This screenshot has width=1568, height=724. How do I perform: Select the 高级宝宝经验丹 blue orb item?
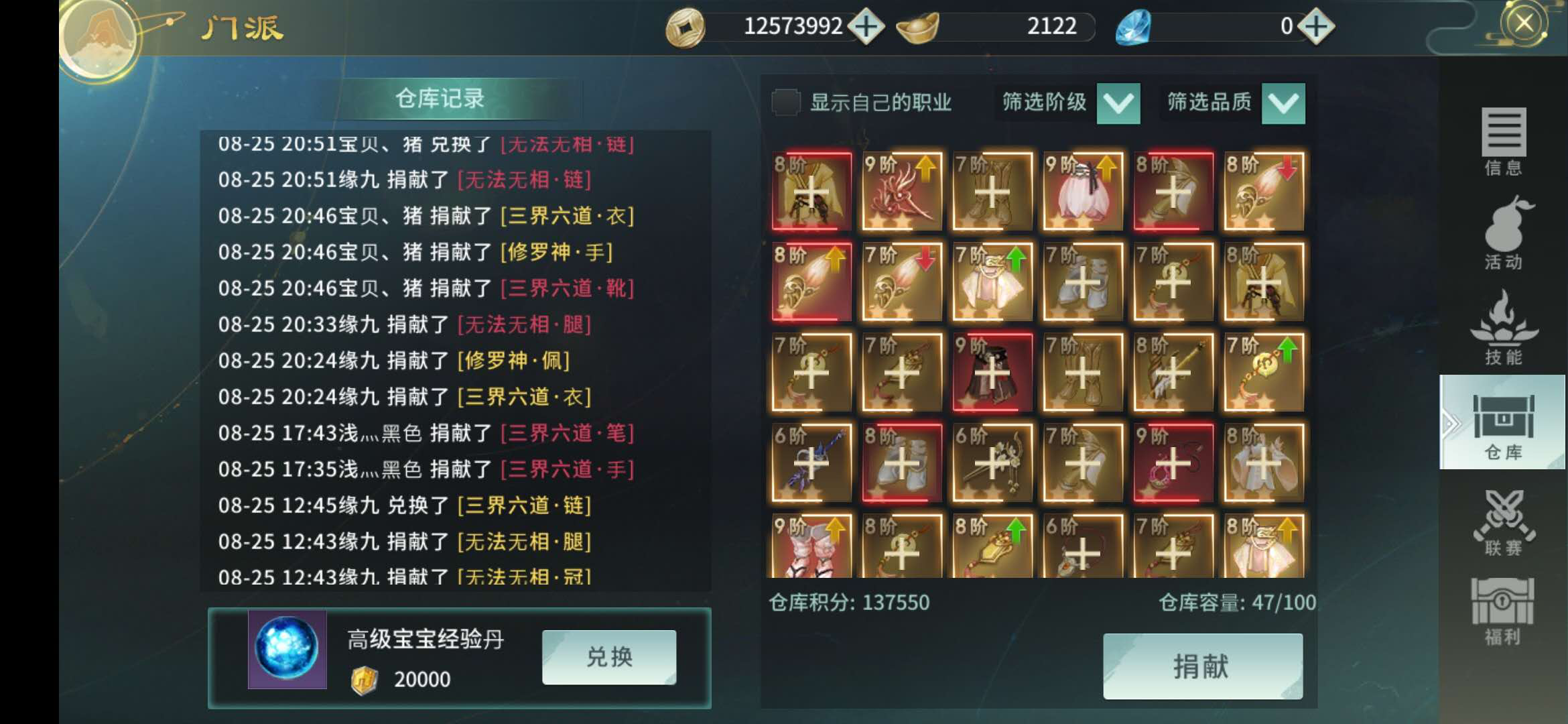(287, 649)
